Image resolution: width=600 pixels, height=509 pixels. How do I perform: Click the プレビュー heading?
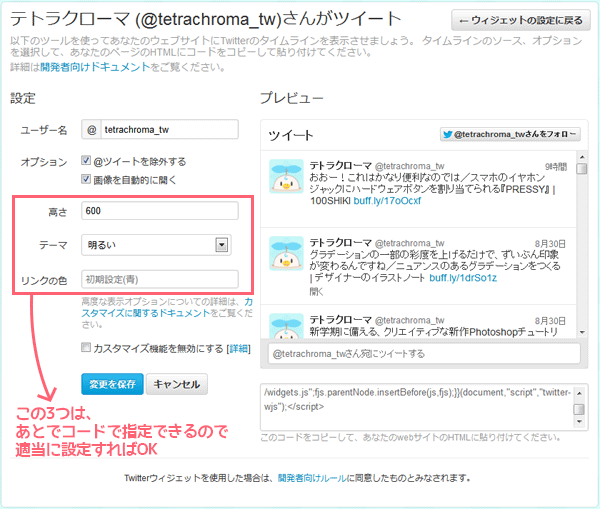click(x=292, y=98)
